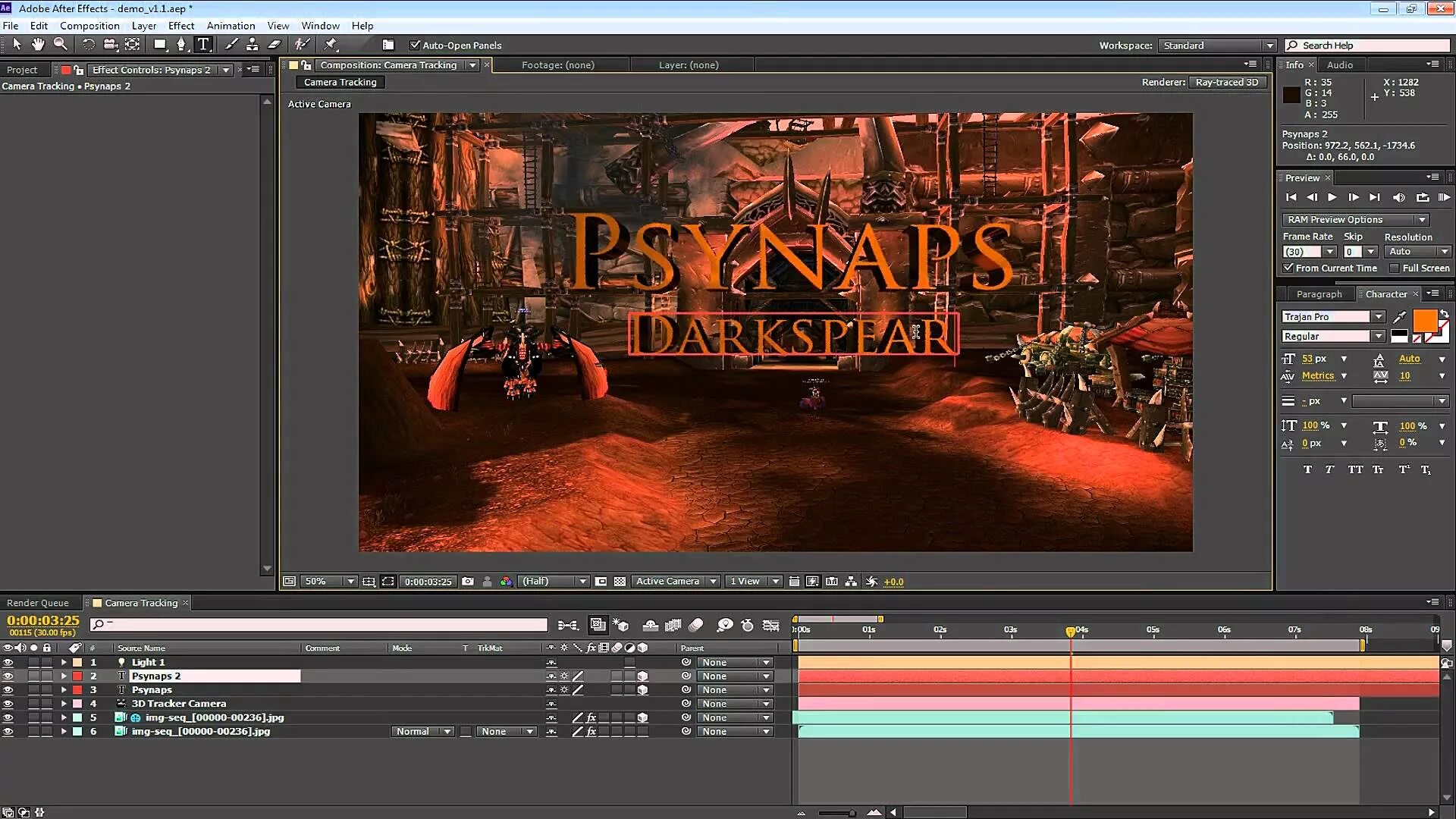Select the Clone Stamp tool
The height and width of the screenshot is (819, 1456).
point(253,44)
